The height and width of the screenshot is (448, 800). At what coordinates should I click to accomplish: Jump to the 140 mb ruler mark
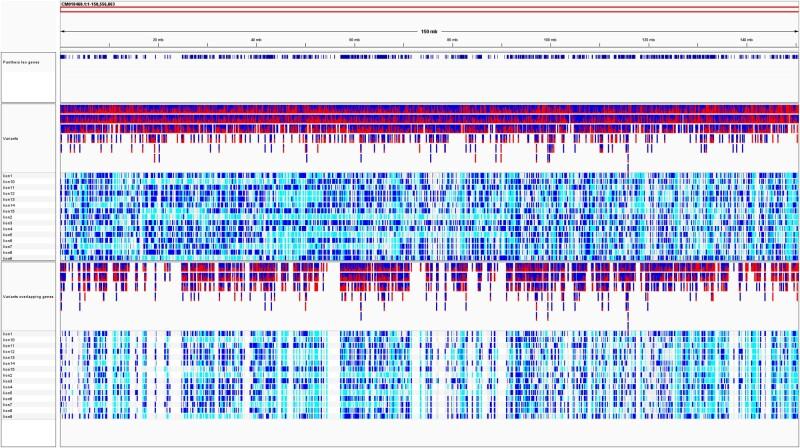(746, 39)
